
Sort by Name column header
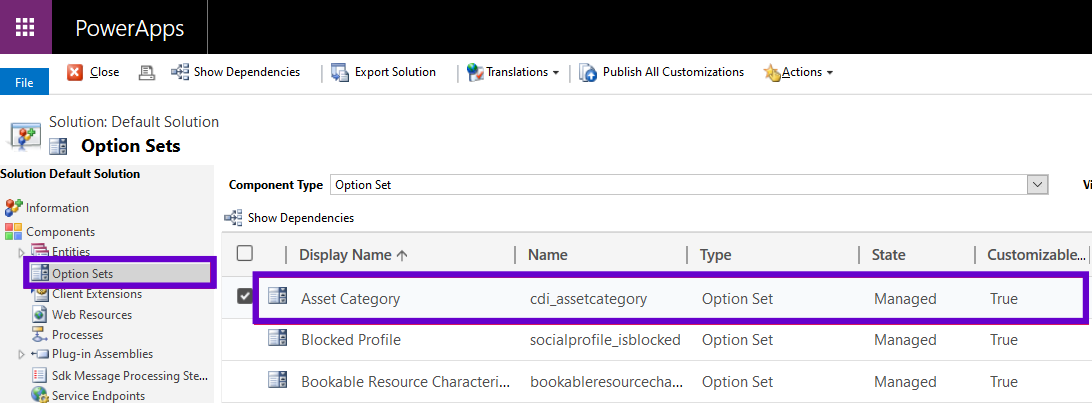pyautogui.click(x=547, y=255)
